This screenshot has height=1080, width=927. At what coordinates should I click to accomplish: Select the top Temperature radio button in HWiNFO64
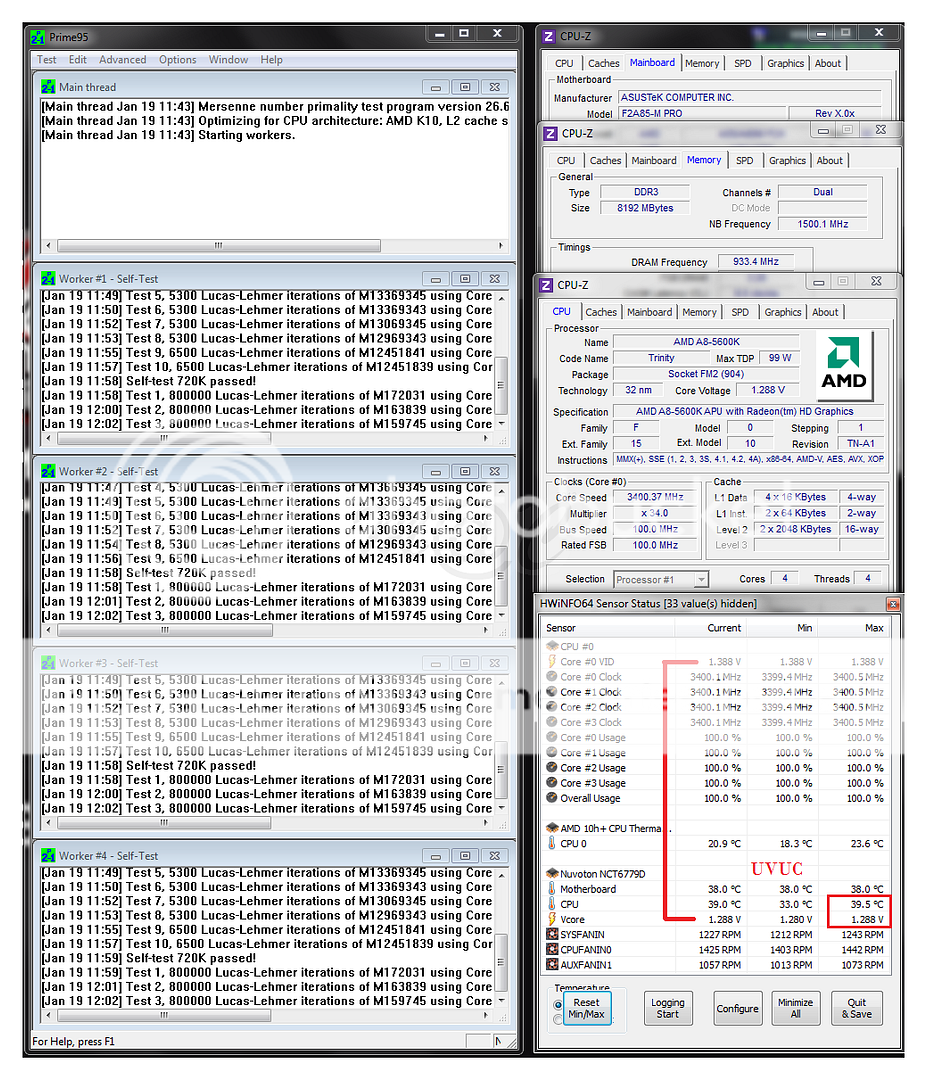click(557, 1003)
